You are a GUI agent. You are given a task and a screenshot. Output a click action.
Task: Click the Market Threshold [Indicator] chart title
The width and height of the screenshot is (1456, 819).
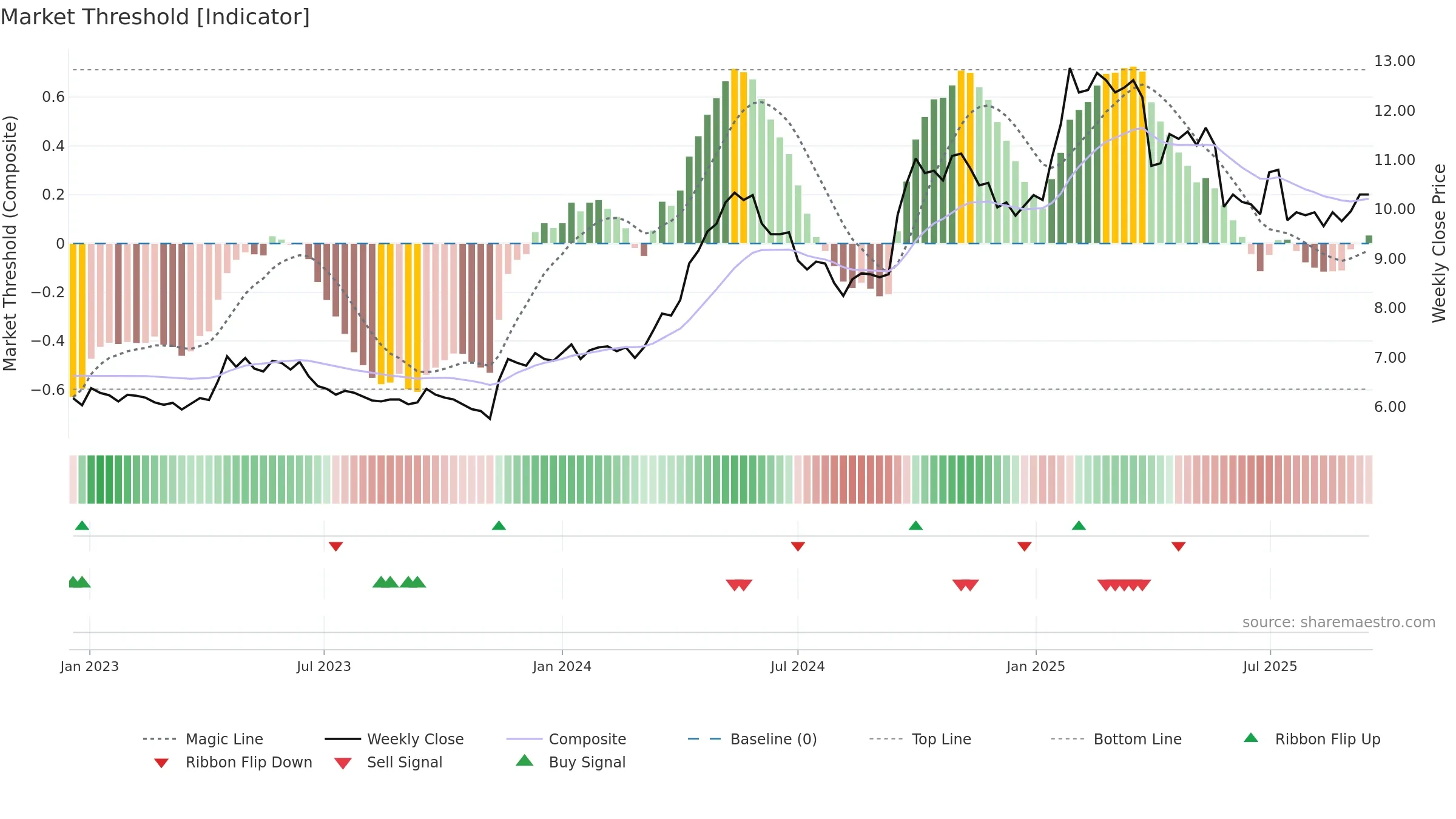tap(155, 17)
